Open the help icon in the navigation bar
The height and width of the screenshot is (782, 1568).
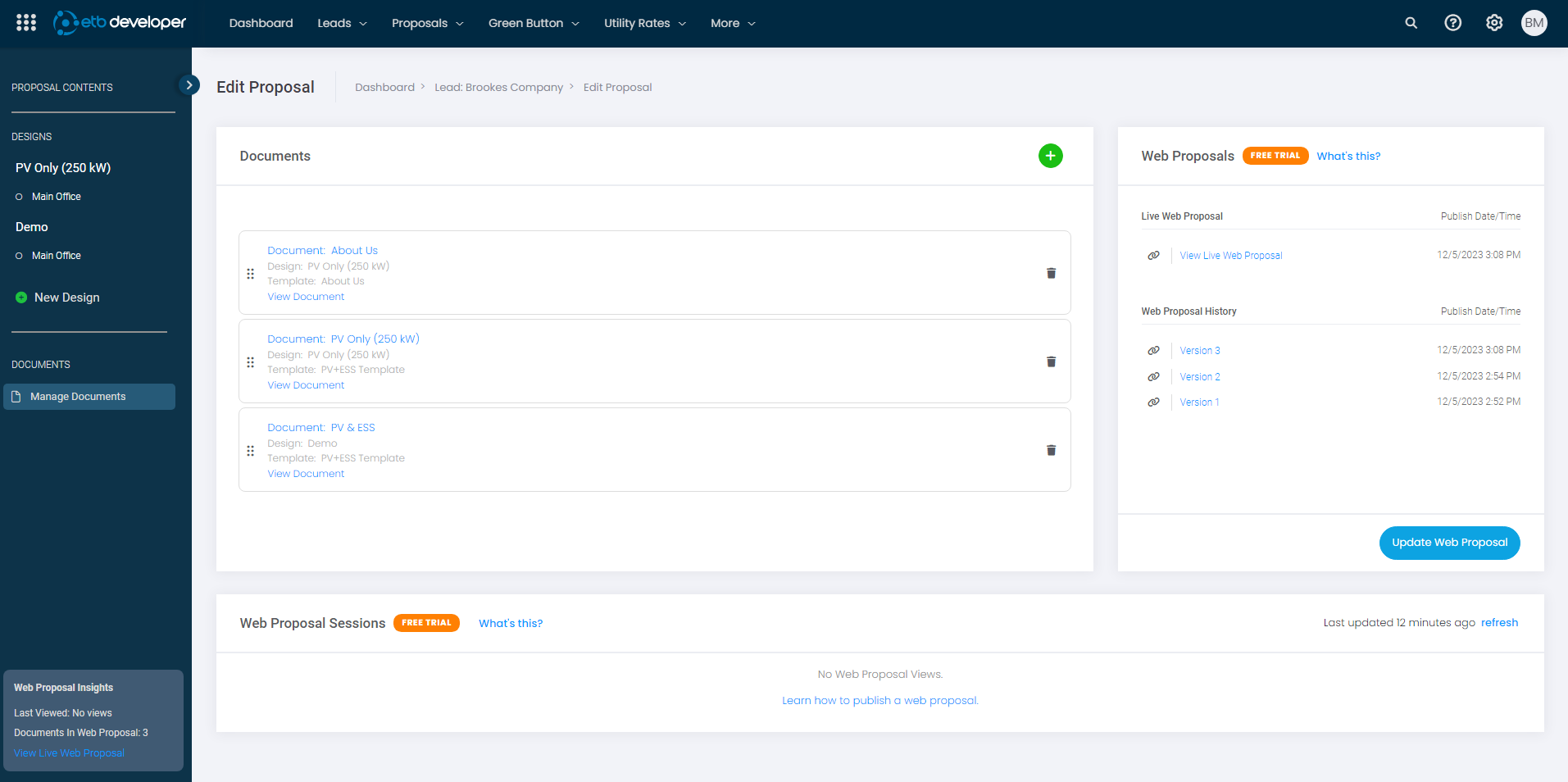pos(1452,23)
